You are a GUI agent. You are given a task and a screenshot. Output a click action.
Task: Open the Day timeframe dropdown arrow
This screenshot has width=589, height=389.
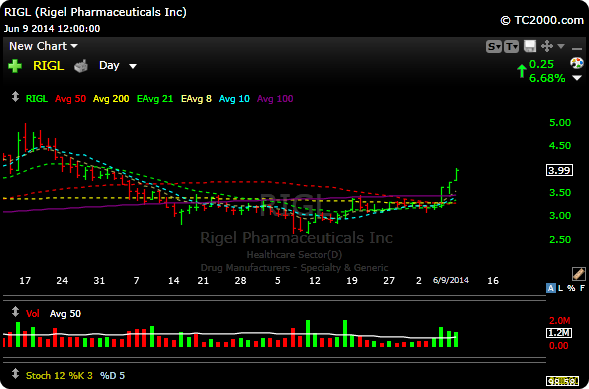coord(133,66)
